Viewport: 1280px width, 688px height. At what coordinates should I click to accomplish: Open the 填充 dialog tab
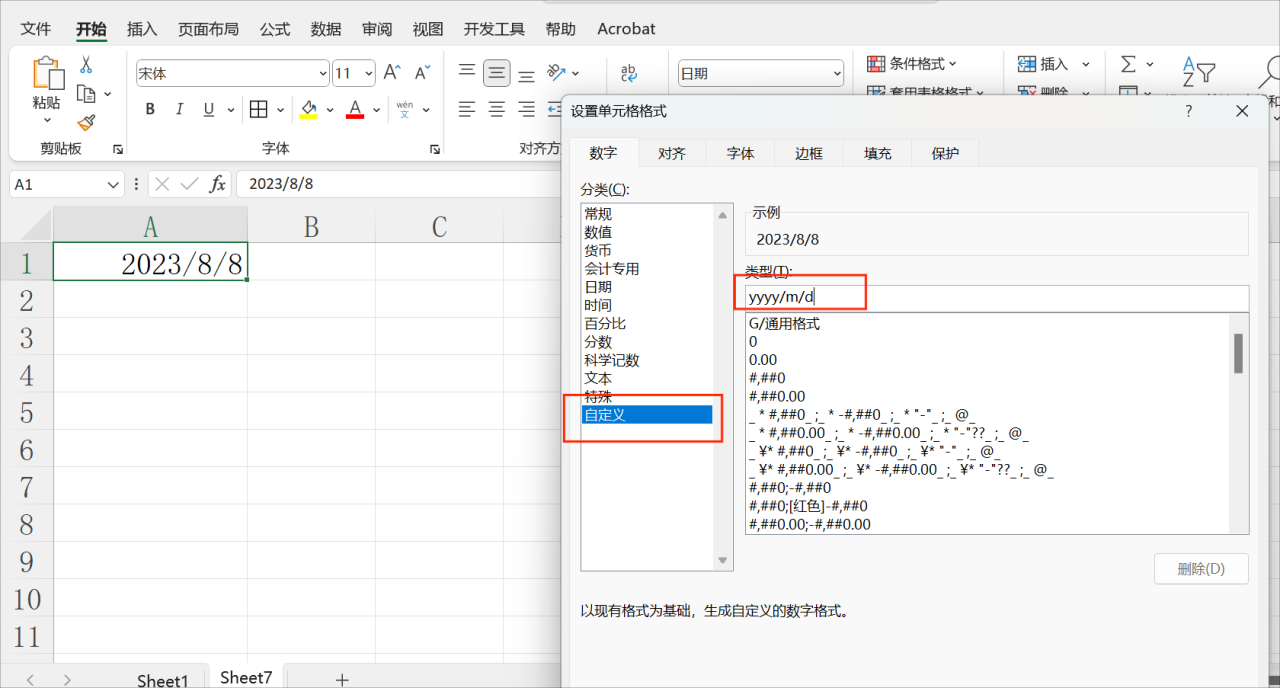point(877,153)
